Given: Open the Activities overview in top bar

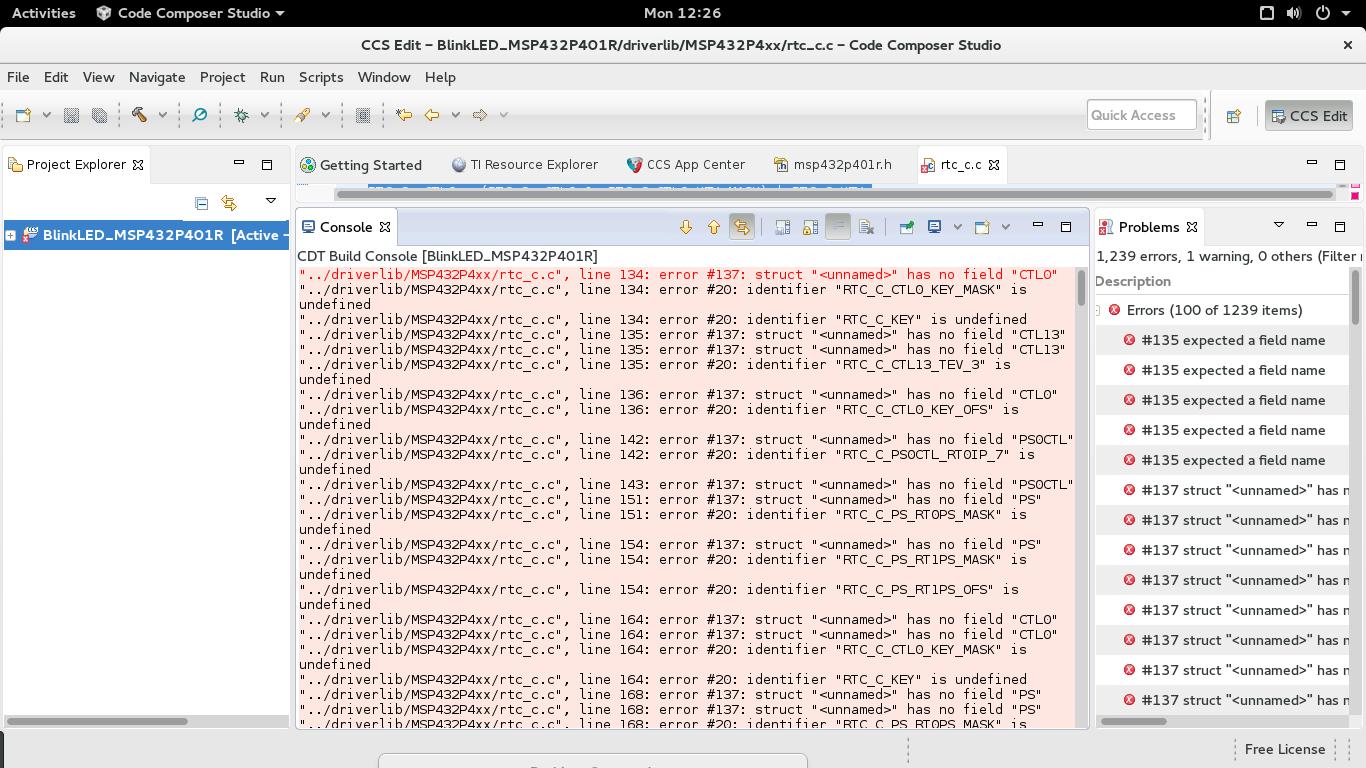Looking at the screenshot, I should coord(43,13).
